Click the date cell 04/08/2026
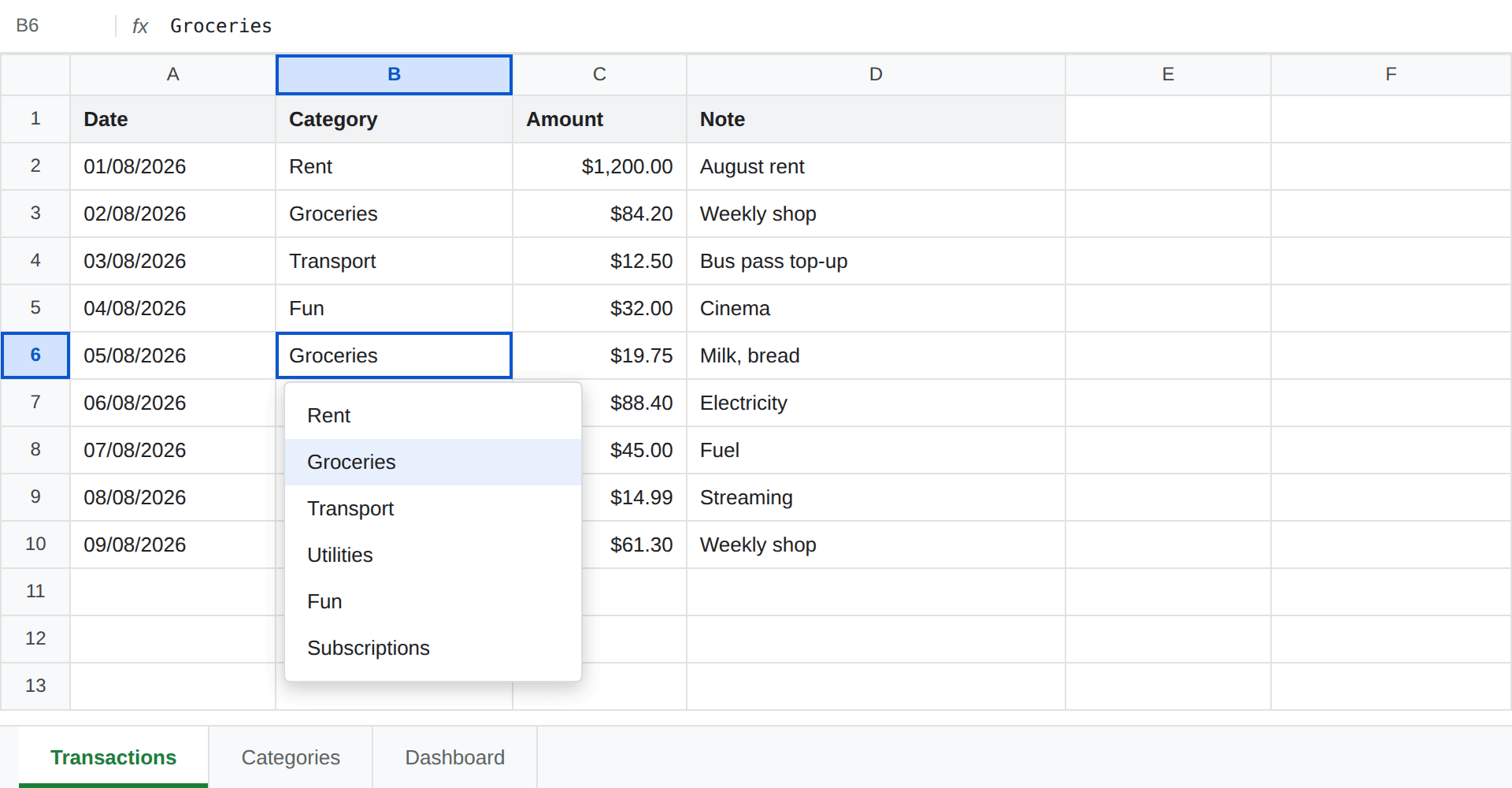 173,308
